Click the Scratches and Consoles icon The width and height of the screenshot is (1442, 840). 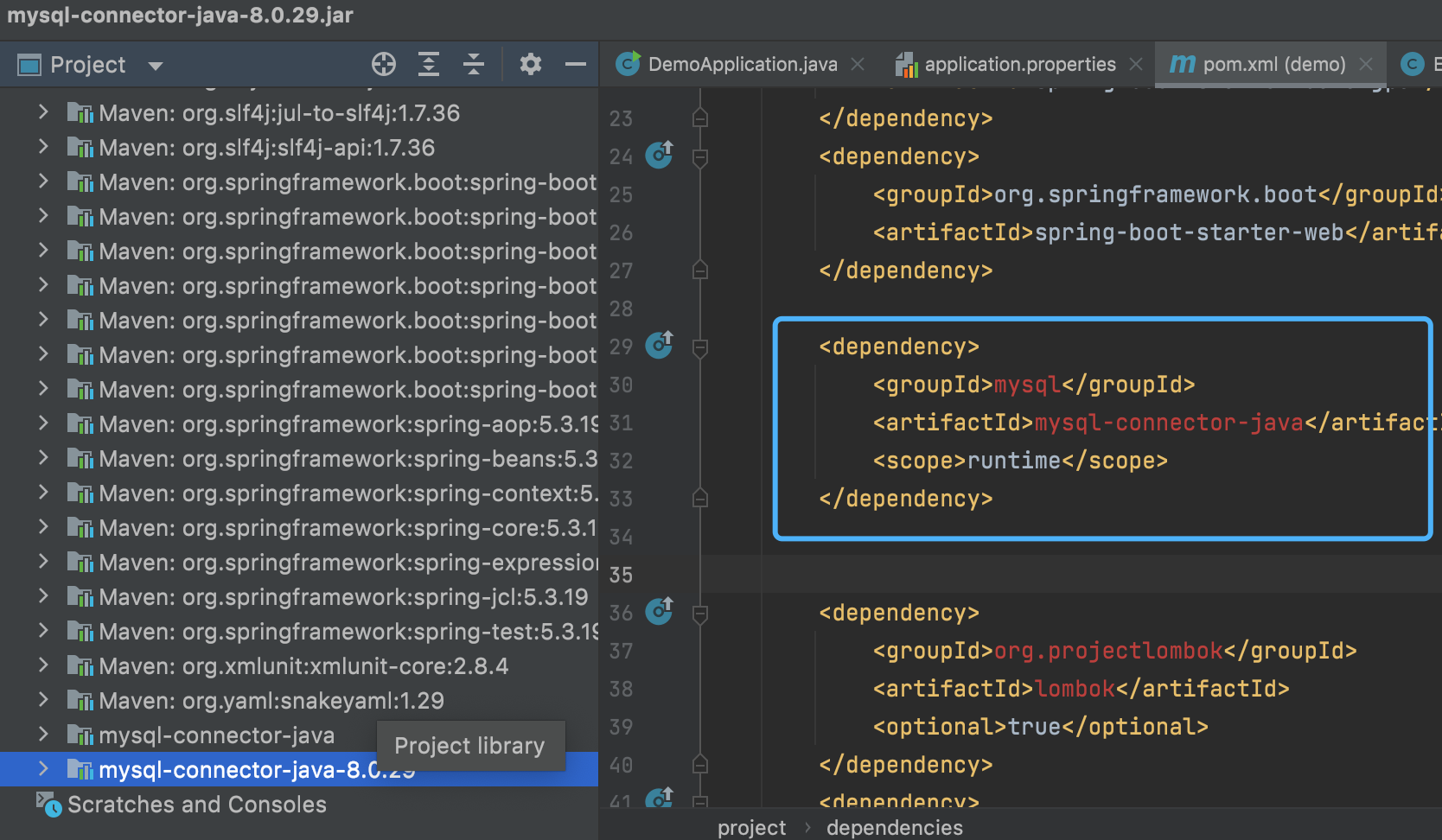click(48, 804)
